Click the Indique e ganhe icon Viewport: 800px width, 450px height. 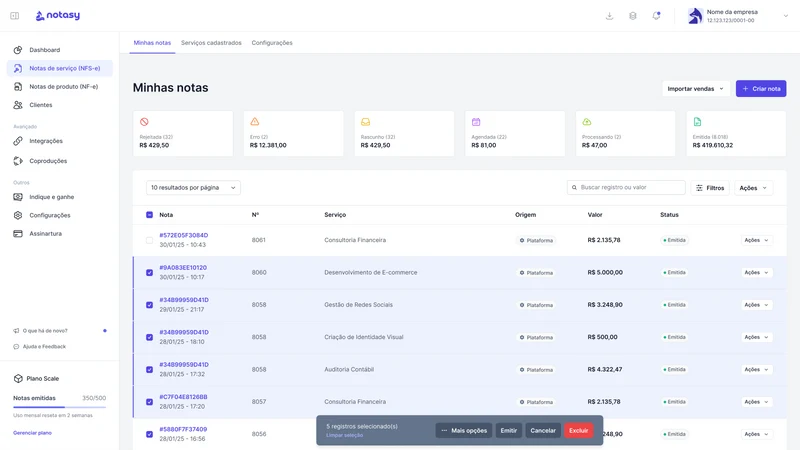click(x=18, y=197)
